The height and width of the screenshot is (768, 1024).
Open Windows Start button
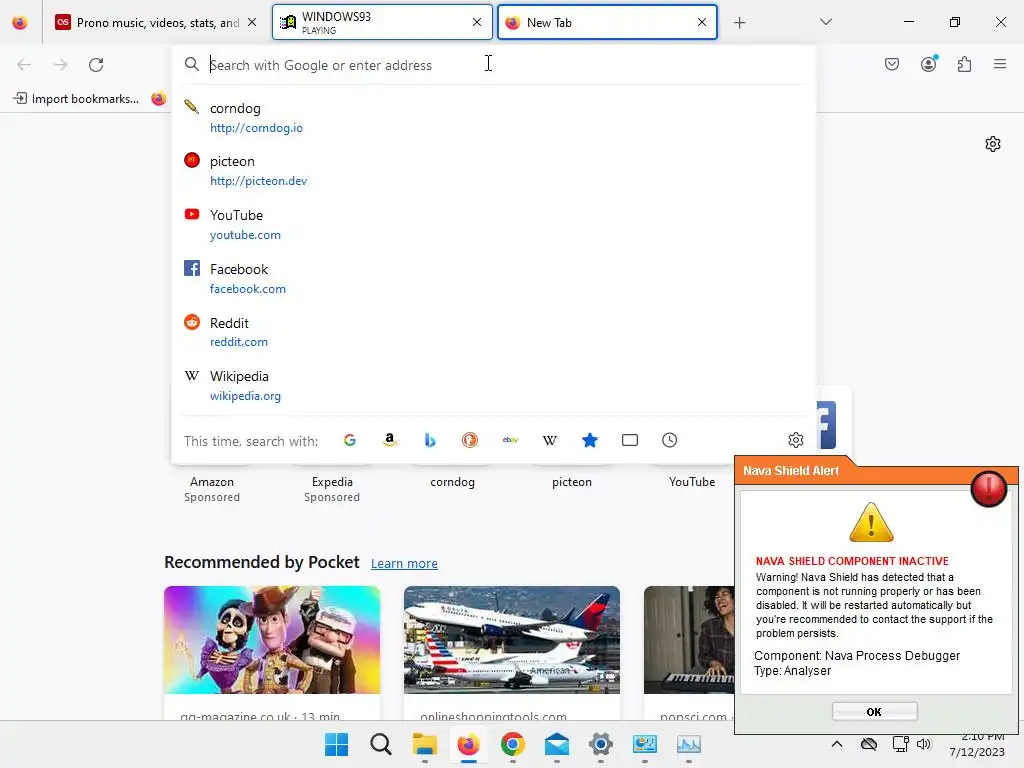337,744
